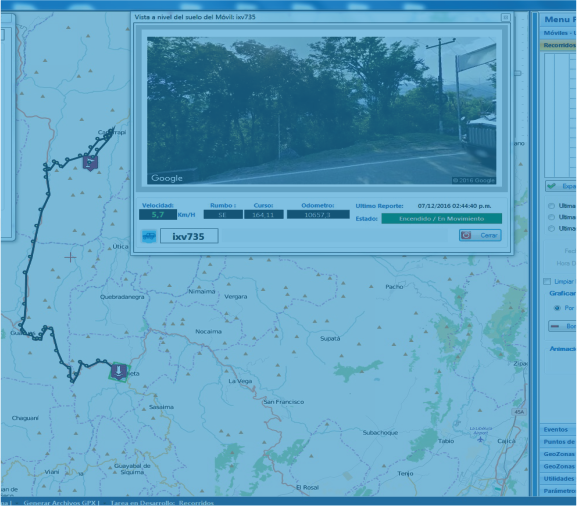Click the Ultimo Reporte date 07/12/2016
This screenshot has height=506, width=577.
(x=454, y=206)
